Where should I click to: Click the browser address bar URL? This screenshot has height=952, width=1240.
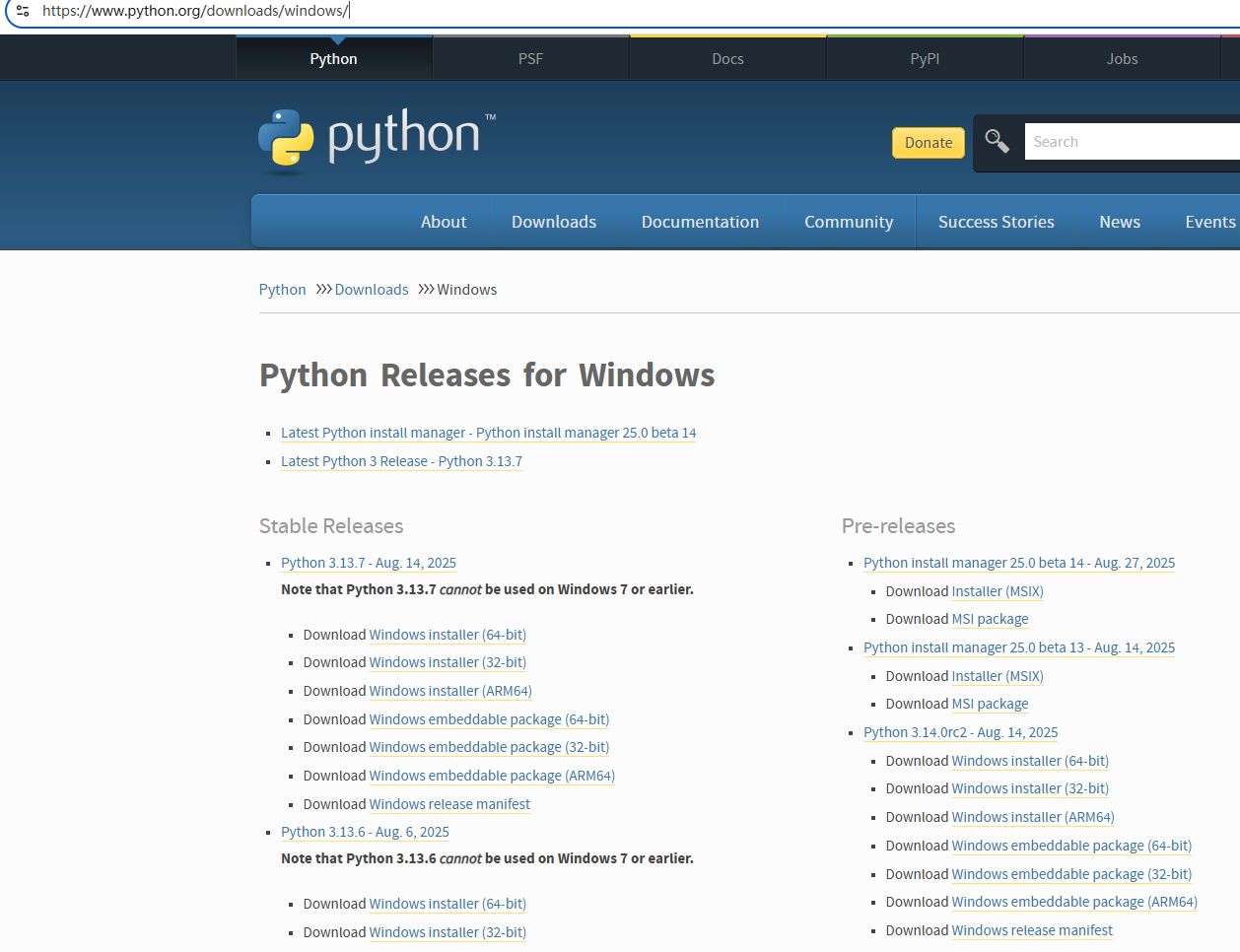195,11
